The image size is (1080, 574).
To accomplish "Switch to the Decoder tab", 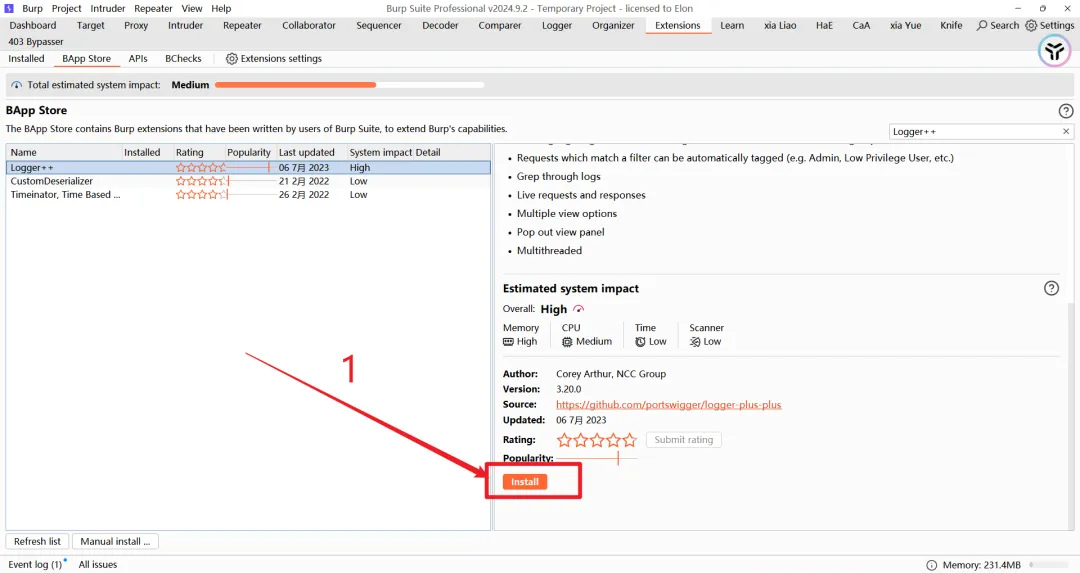I will (440, 25).
